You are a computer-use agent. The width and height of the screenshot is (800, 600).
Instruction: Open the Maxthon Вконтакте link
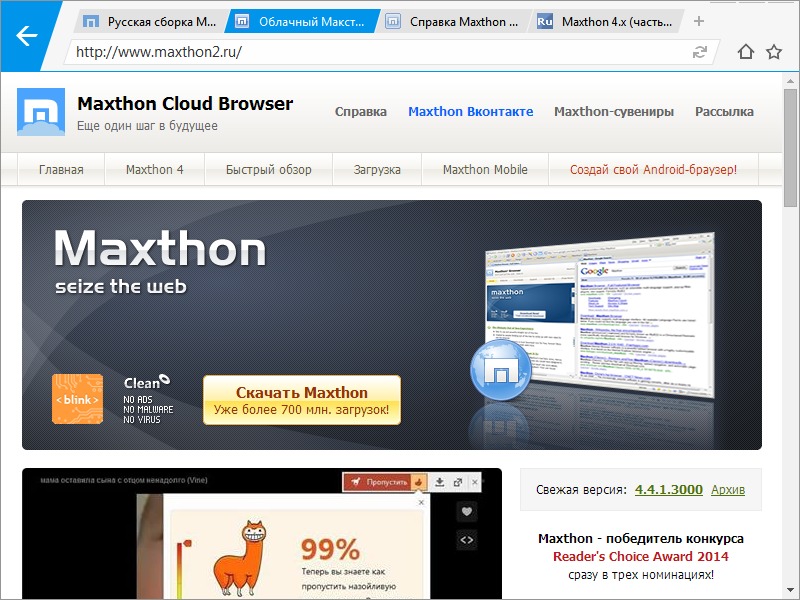[470, 112]
